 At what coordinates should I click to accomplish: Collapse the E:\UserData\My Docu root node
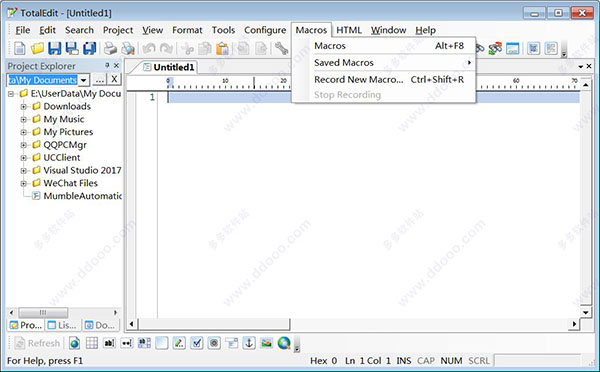click(11, 94)
